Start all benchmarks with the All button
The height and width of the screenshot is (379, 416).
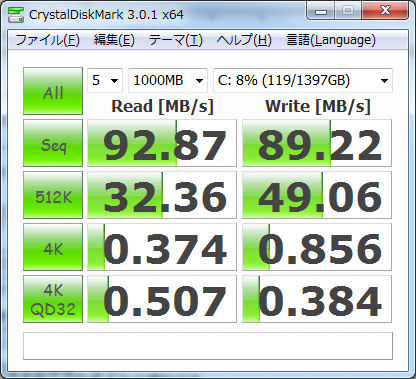click(53, 91)
